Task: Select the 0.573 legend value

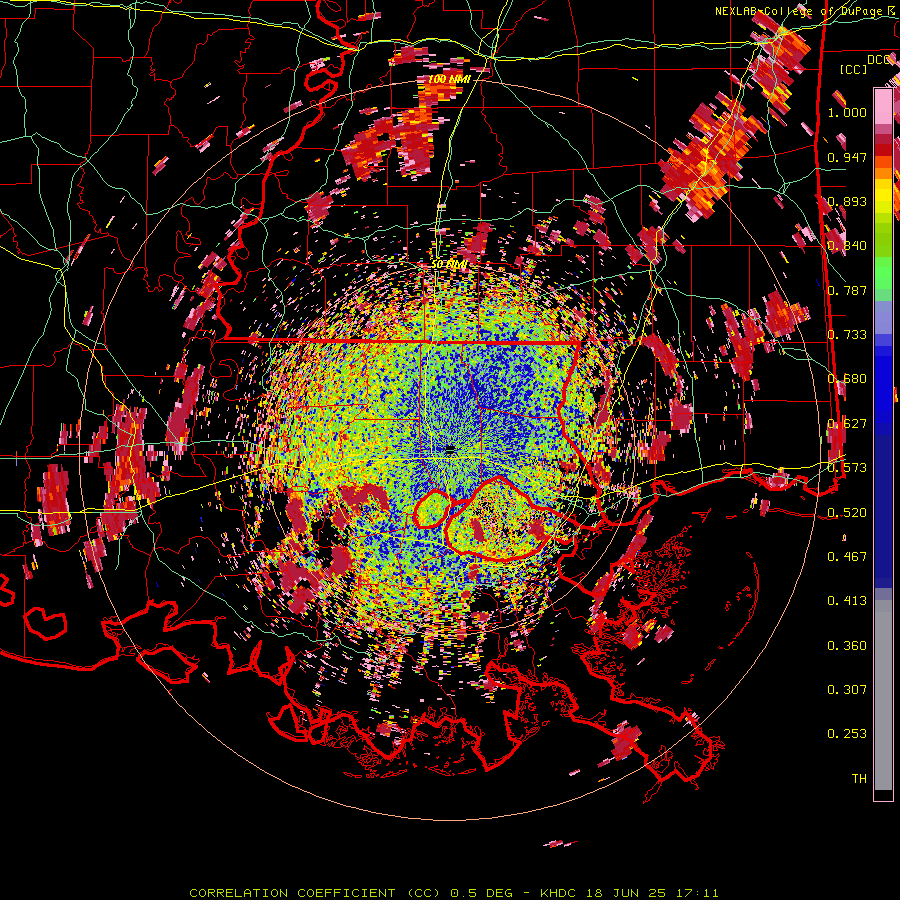Action: (847, 468)
